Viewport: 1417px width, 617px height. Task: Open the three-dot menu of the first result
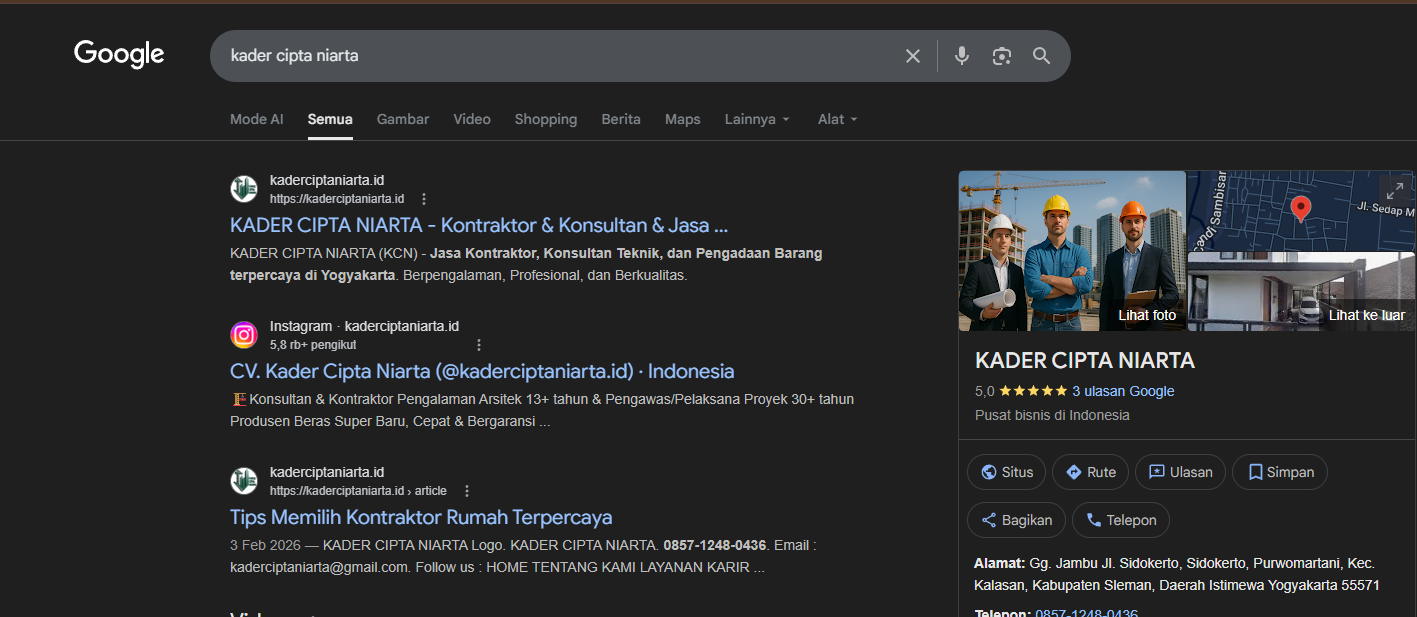(x=424, y=199)
